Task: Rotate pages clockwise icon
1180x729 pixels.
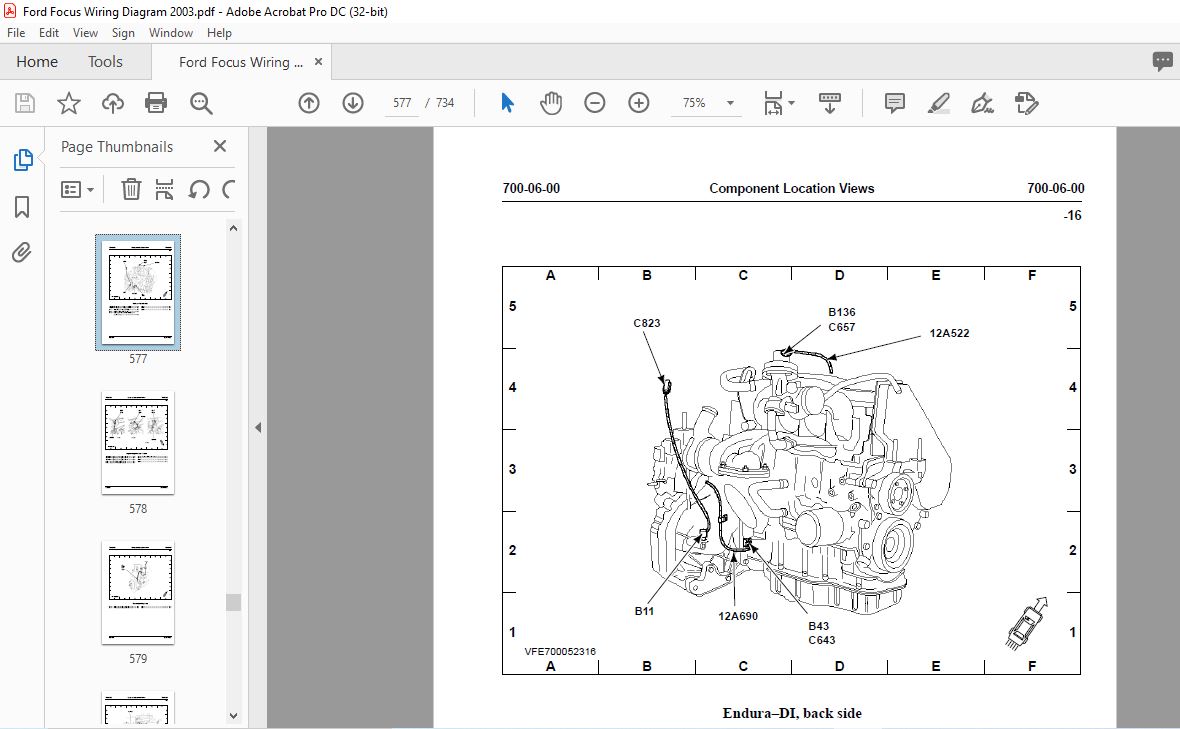Action: [x=229, y=190]
